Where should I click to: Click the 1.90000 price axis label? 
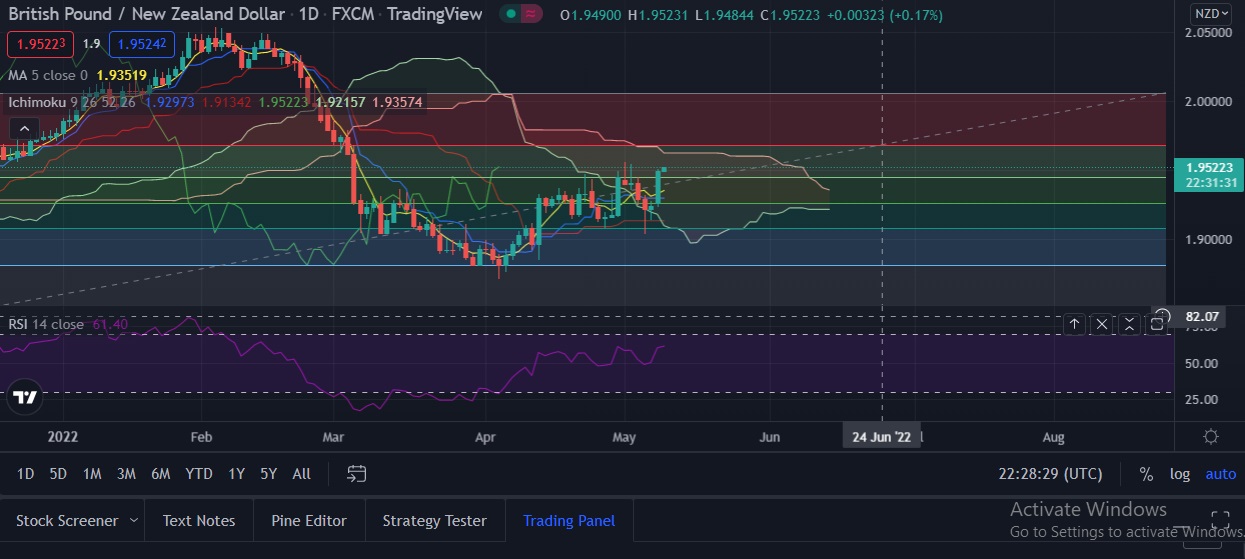(1209, 240)
